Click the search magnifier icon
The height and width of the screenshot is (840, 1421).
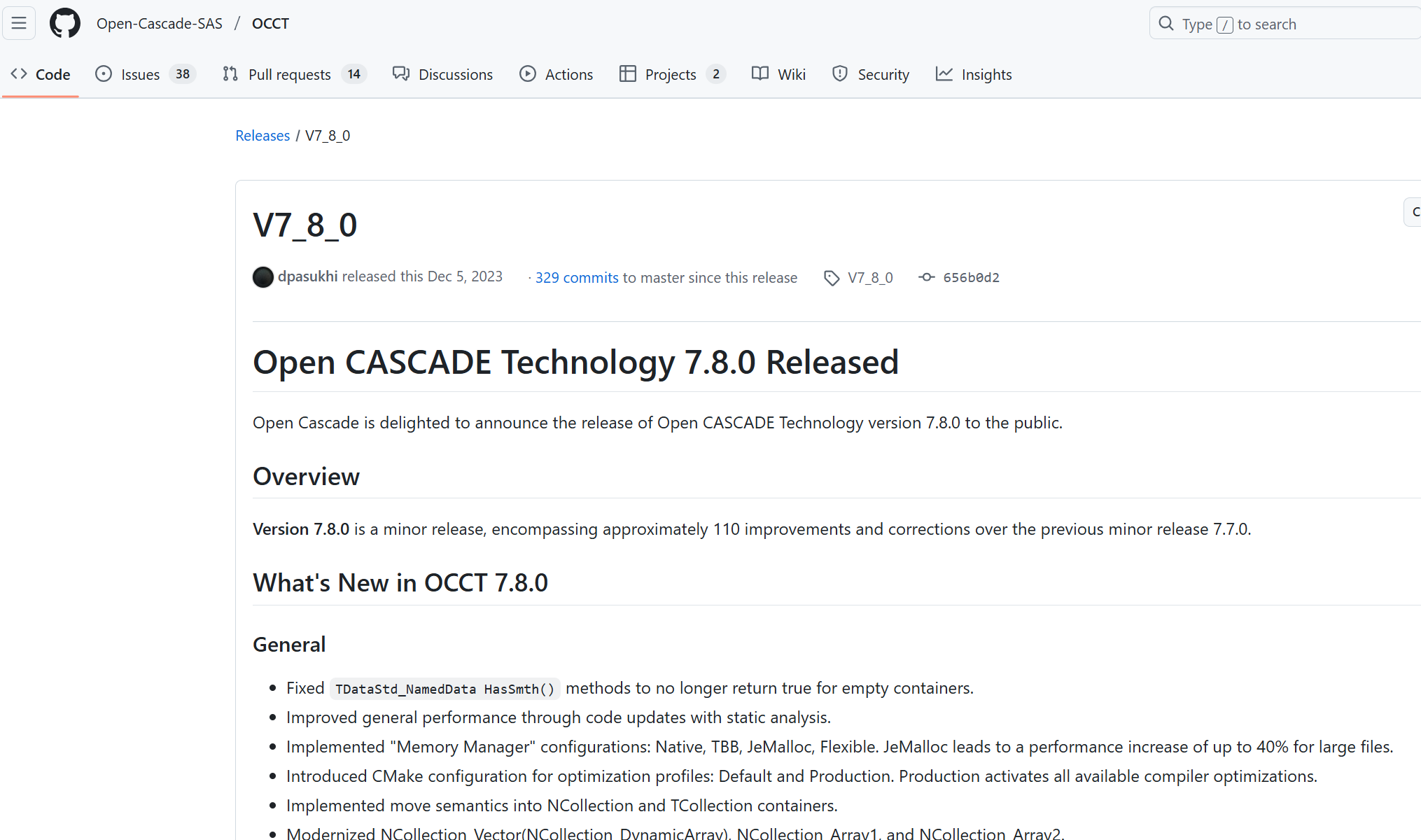[x=1165, y=24]
